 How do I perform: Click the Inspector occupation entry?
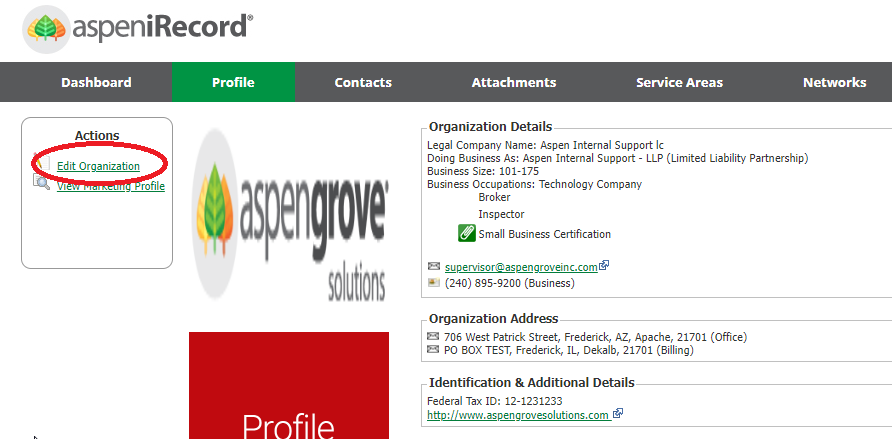pyautogui.click(x=501, y=214)
